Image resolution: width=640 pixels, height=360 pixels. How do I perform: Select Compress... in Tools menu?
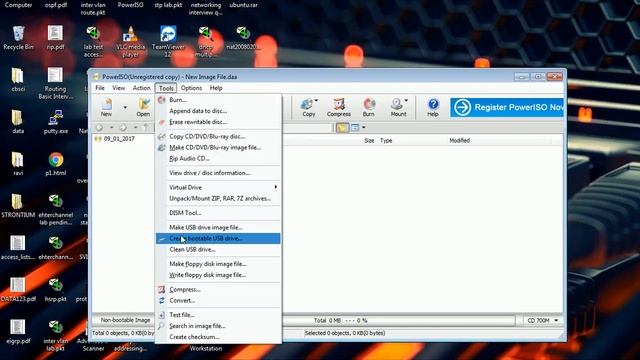218,289
